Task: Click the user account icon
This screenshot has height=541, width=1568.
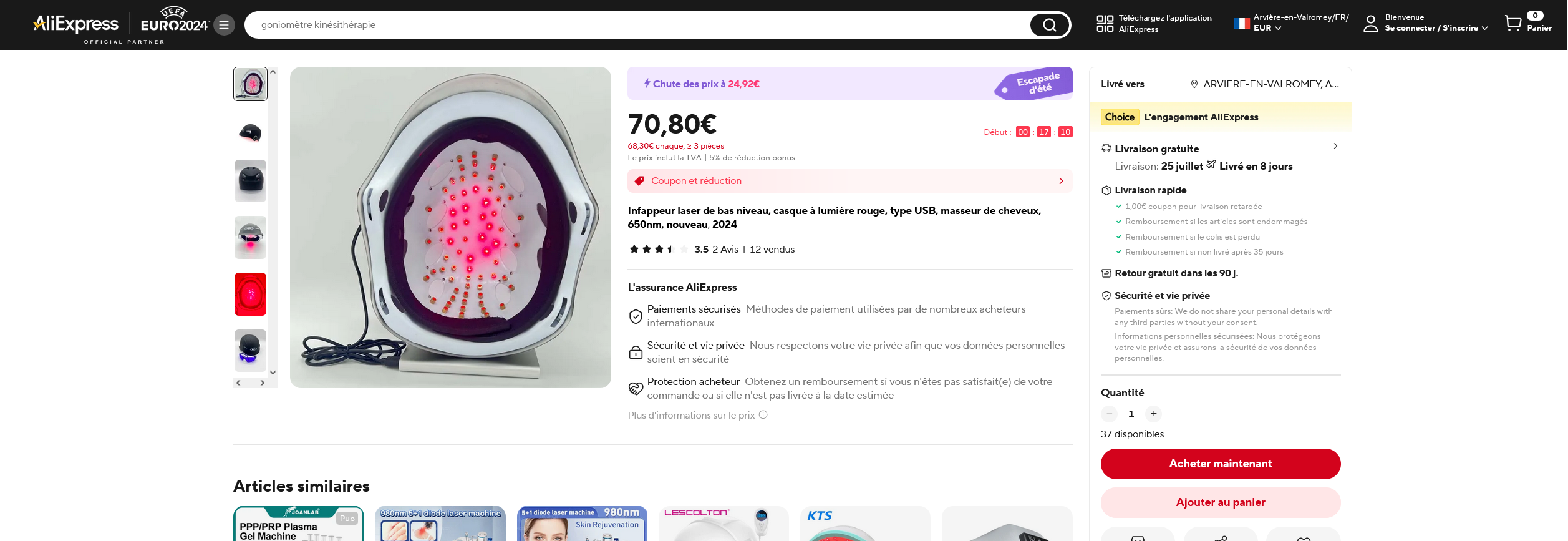Action: coord(1370,24)
